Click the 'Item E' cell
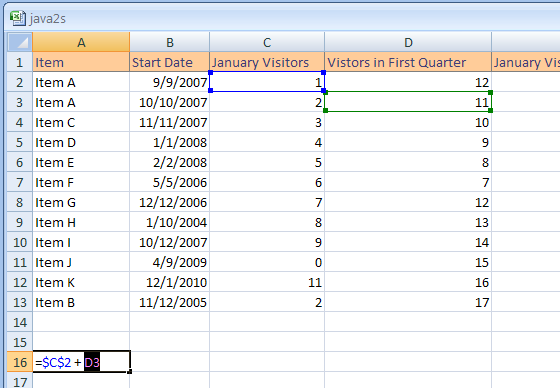Screen dimensions: 560x388 coord(81,163)
